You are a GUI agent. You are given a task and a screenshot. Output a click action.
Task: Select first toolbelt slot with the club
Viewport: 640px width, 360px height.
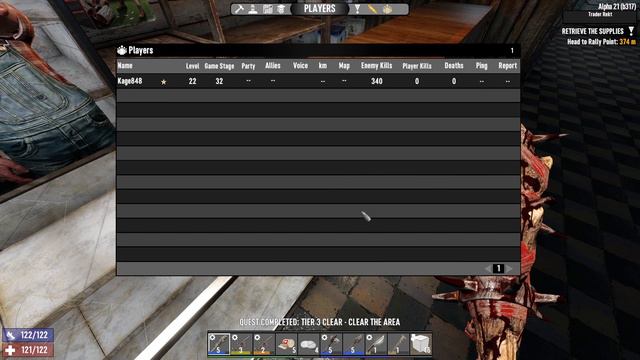[x=218, y=344]
